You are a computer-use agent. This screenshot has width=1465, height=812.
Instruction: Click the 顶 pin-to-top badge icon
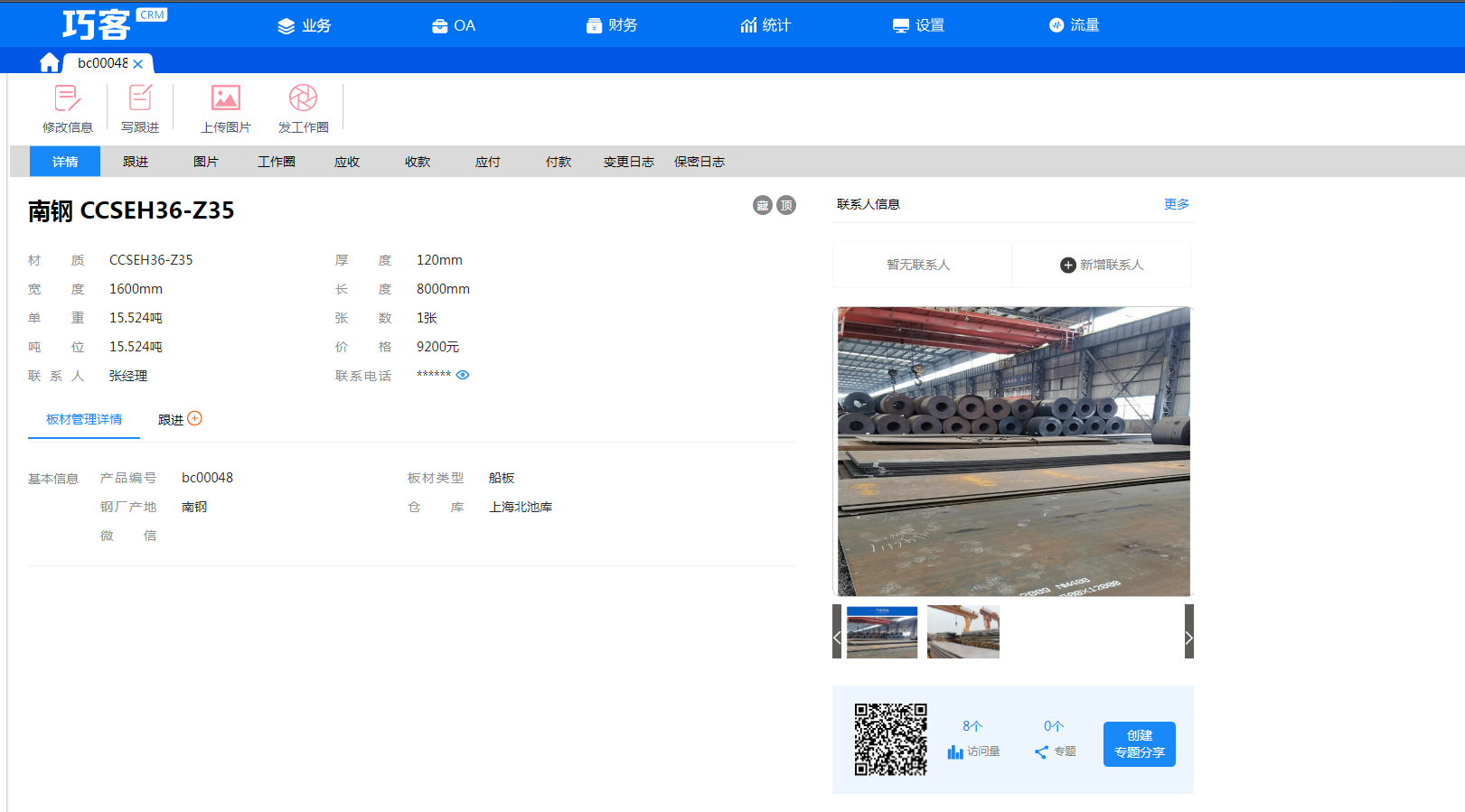[x=786, y=205]
